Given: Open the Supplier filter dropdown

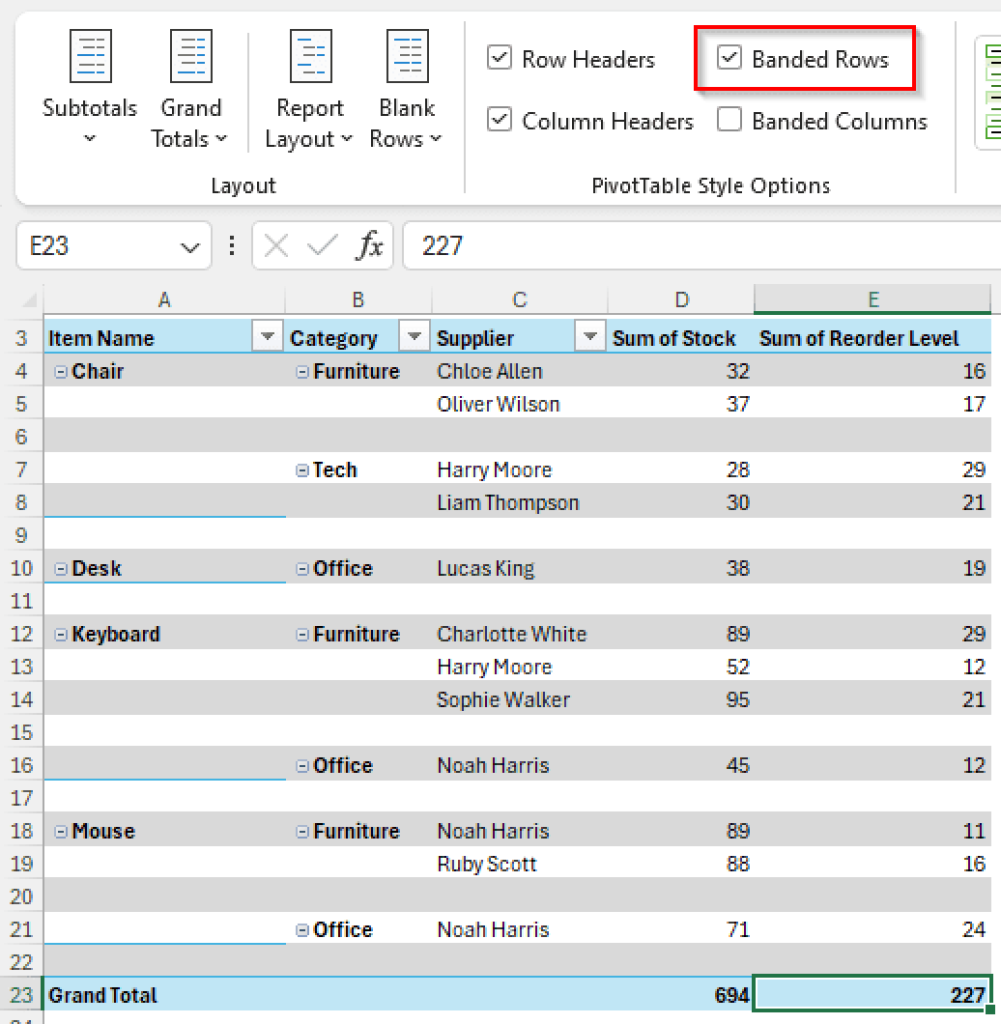Looking at the screenshot, I should [x=589, y=337].
